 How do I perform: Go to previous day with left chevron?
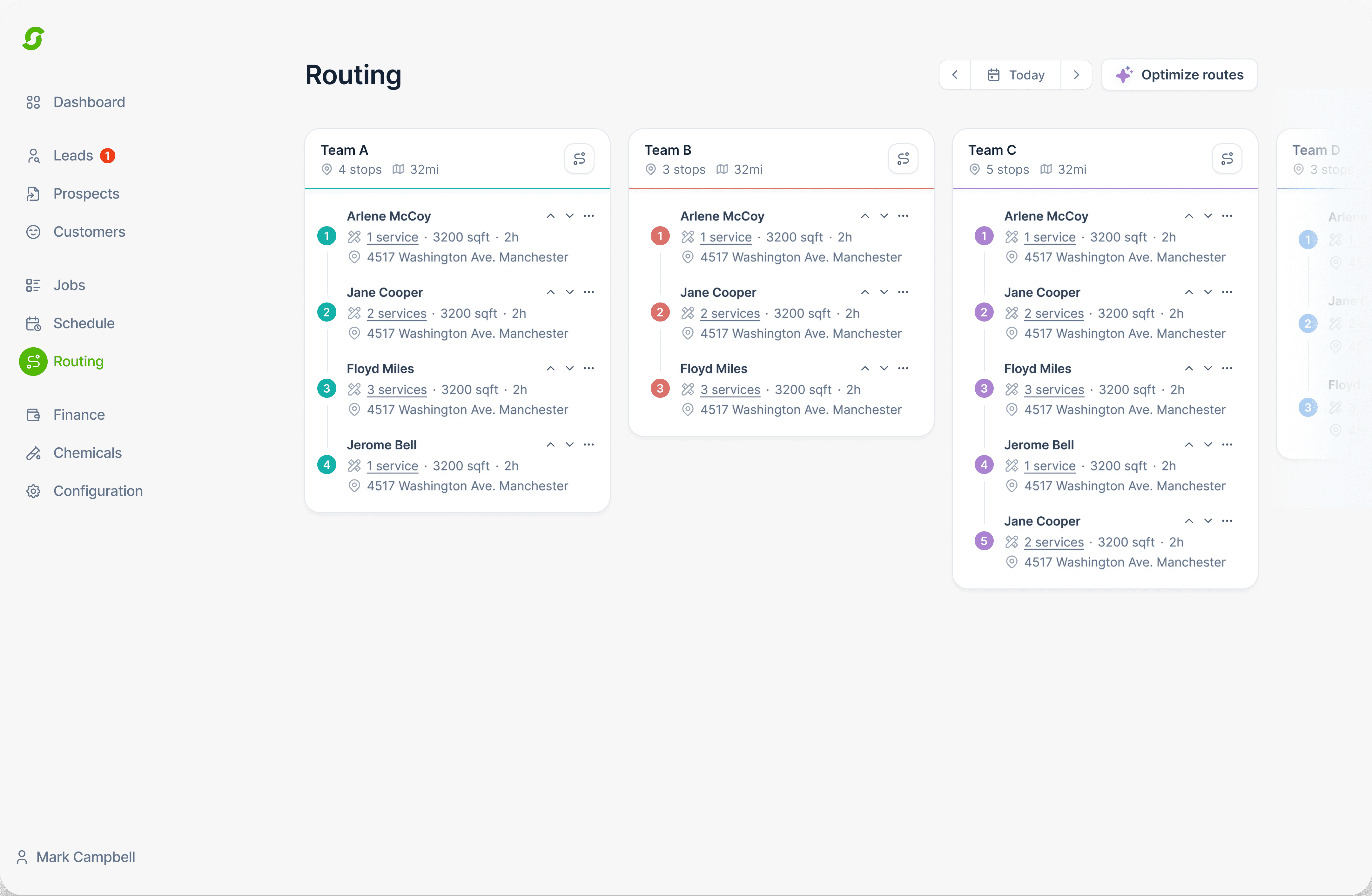pos(955,75)
